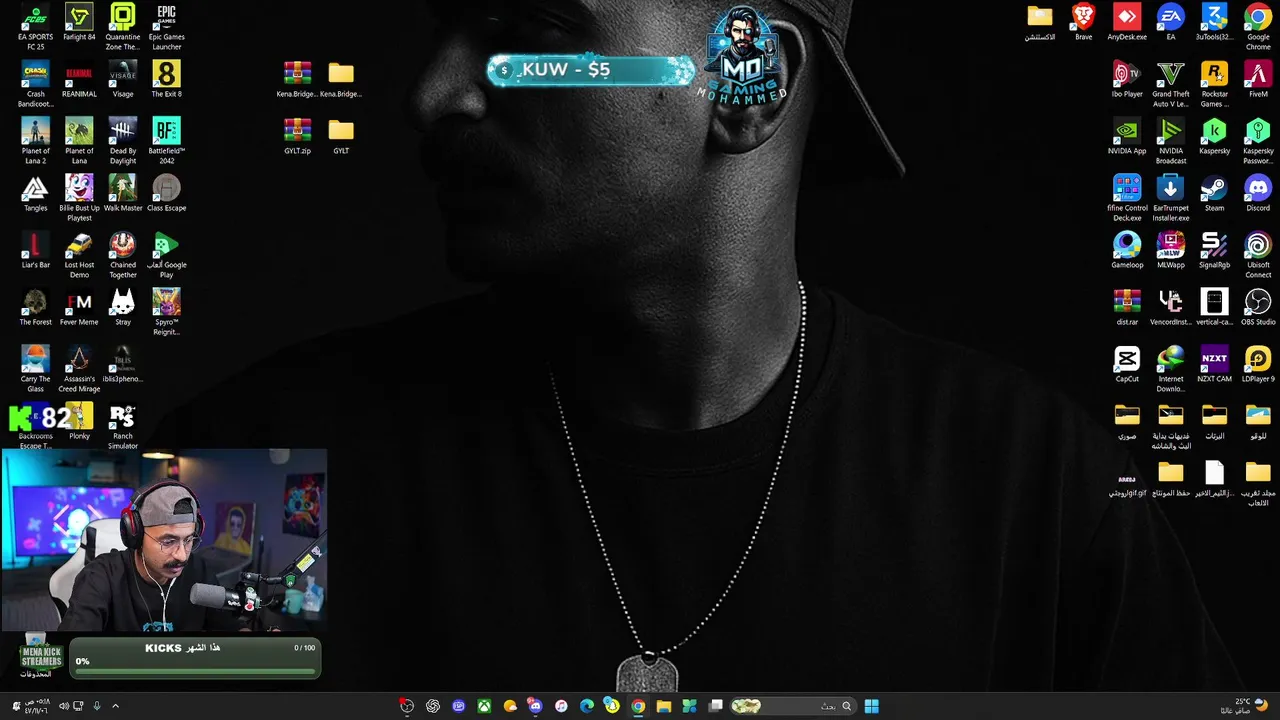This screenshot has height=720, width=1280.
Task: Open Task View in the taskbar
Action: click(x=716, y=706)
